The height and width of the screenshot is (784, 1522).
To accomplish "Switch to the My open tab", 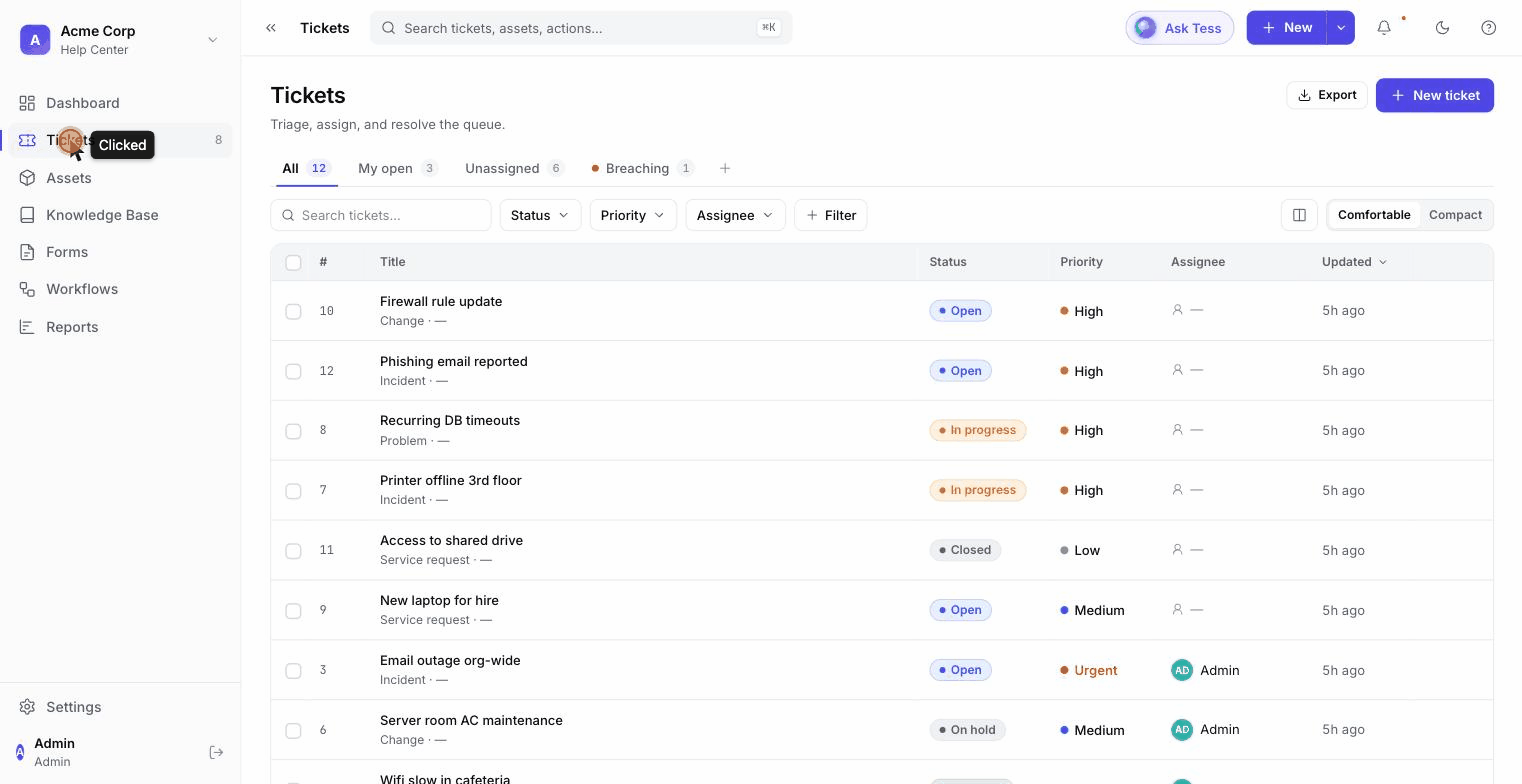I will 398,168.
